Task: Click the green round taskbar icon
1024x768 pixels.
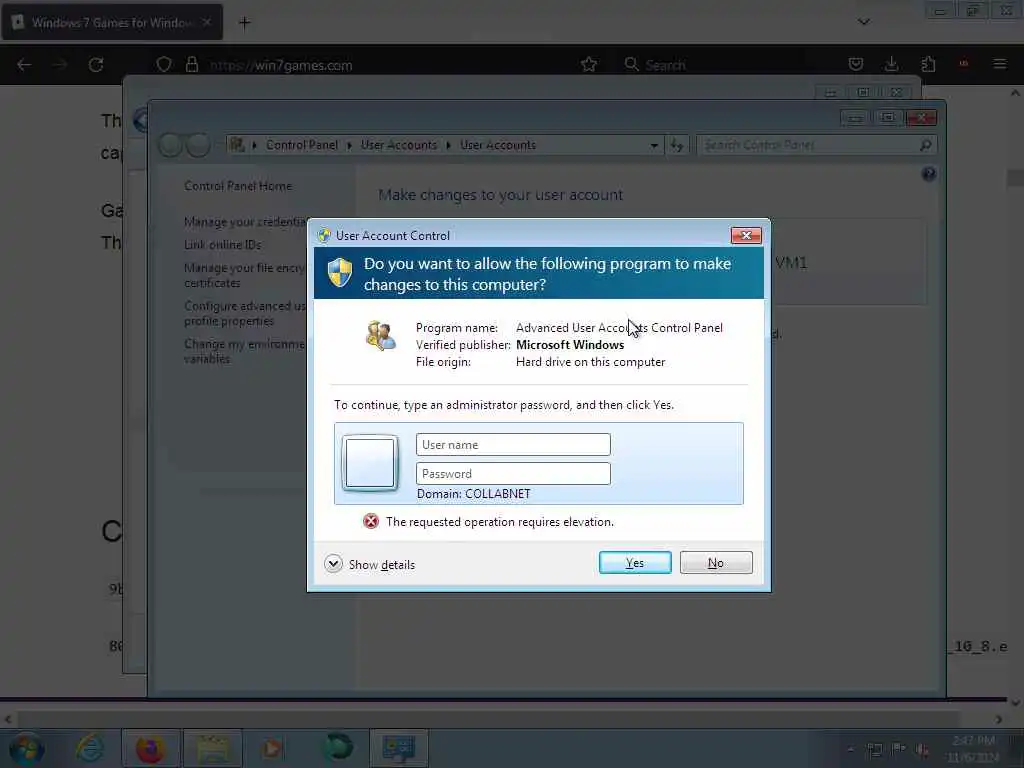Action: point(339,747)
